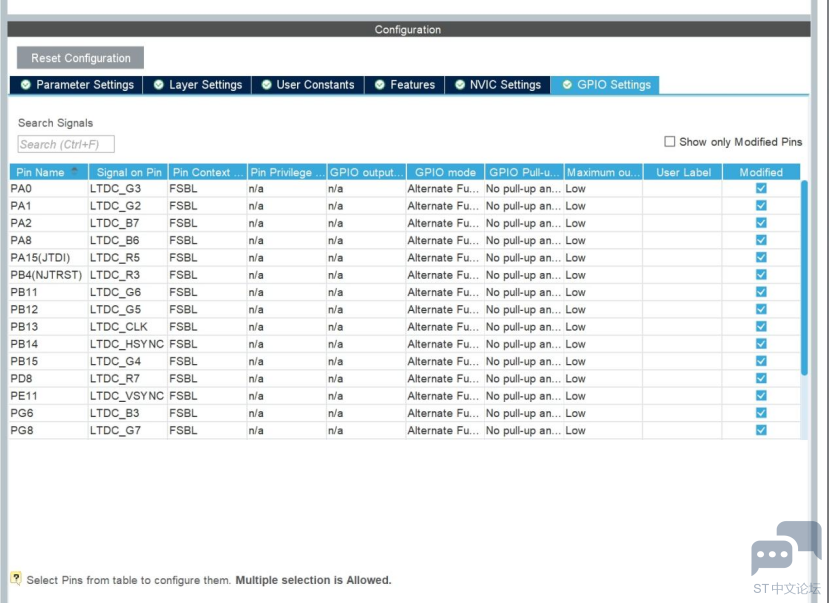The width and height of the screenshot is (830, 604).
Task: Click GPIO mode cell in PA0 row
Action: tap(445, 188)
